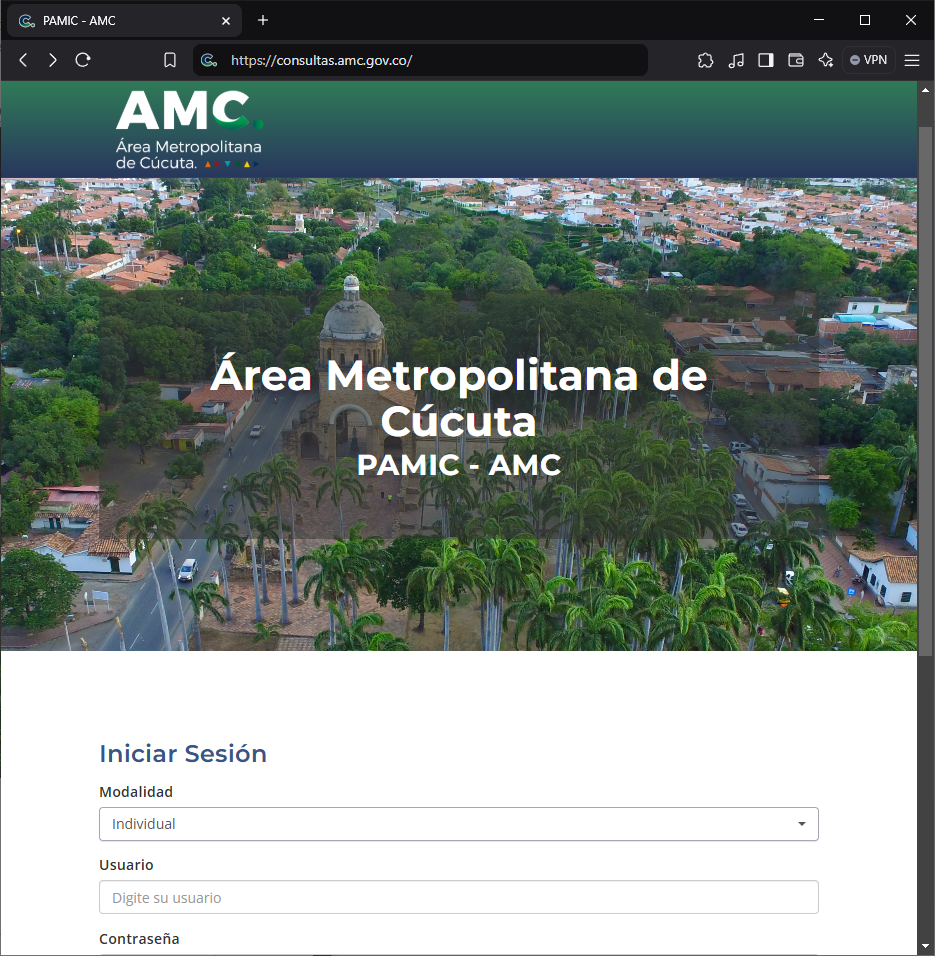Open the browser hamburger main menu
935x956 pixels.
click(x=912, y=60)
